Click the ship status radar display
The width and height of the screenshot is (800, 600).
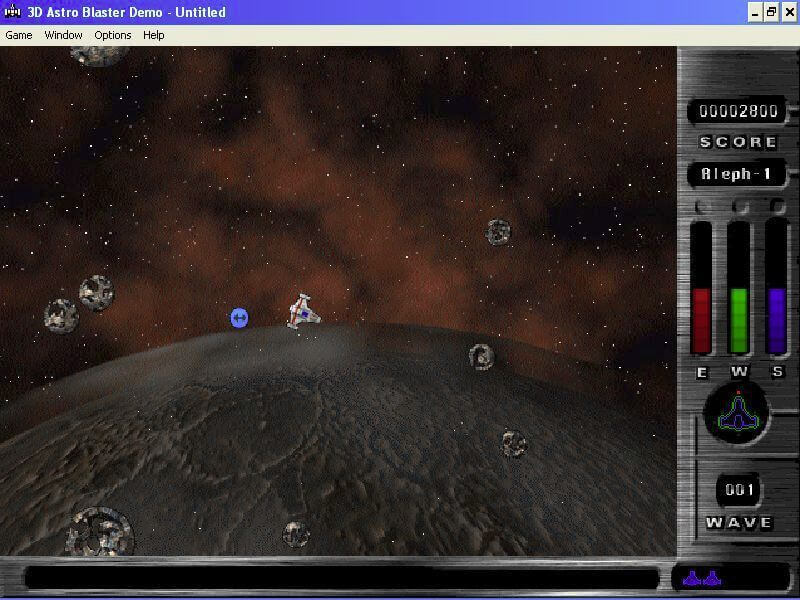[736, 412]
